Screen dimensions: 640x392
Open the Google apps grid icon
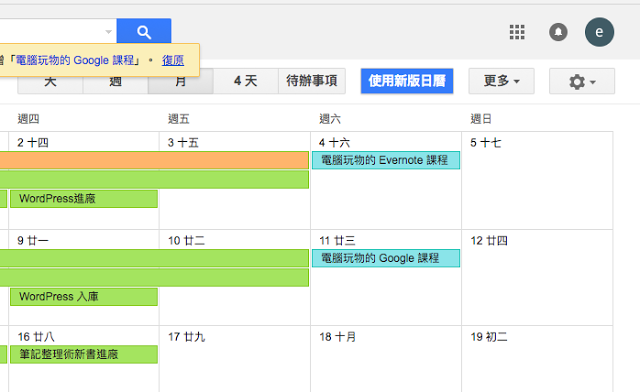click(517, 32)
